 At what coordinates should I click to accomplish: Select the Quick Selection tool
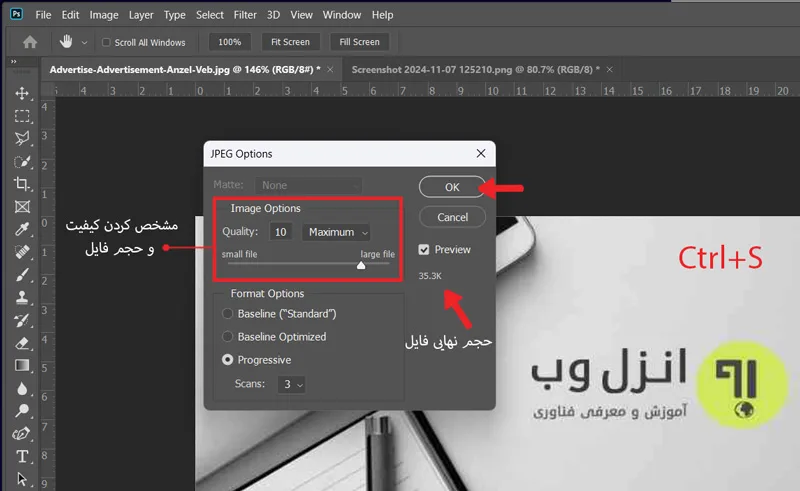(22, 162)
